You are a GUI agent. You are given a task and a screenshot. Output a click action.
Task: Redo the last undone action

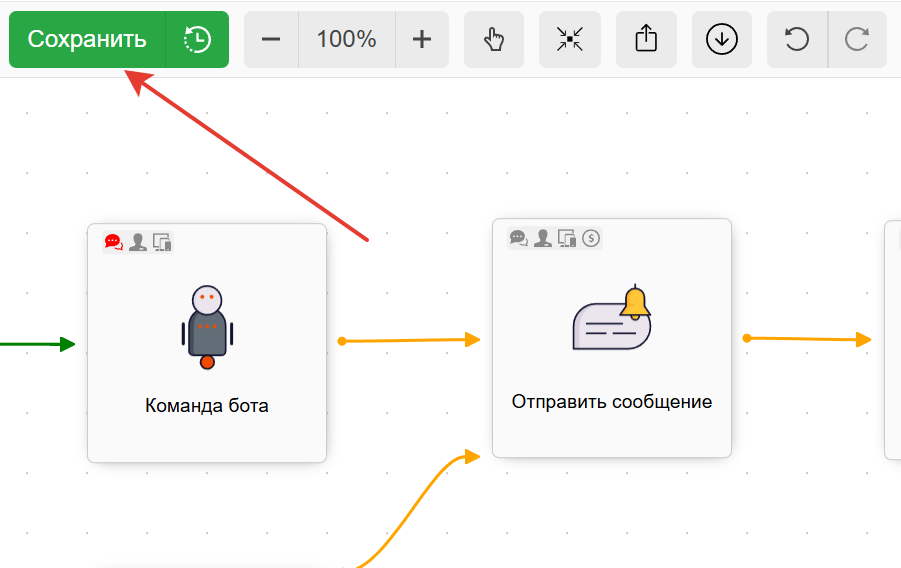[857, 40]
